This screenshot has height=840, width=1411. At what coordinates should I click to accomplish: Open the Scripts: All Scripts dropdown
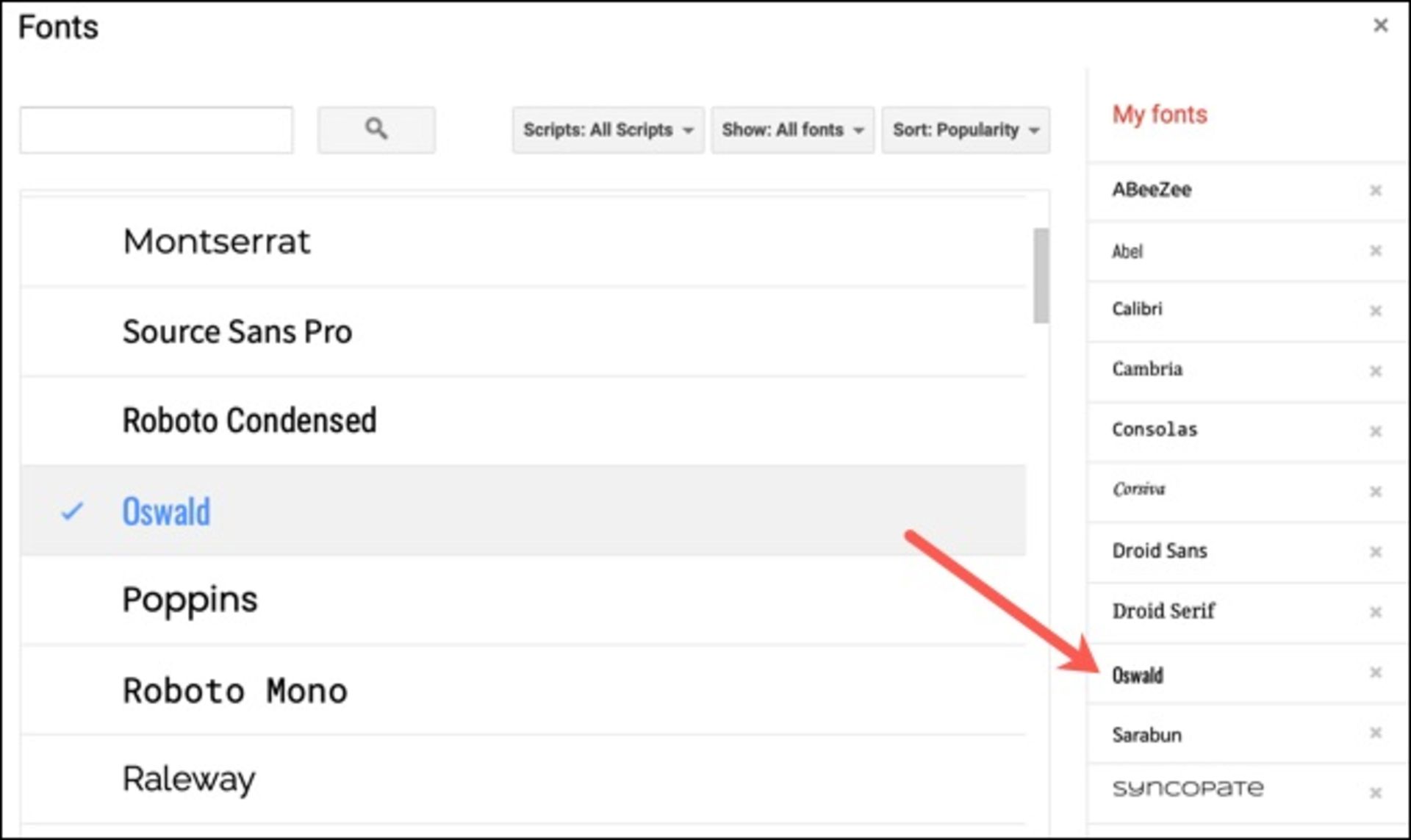click(608, 130)
